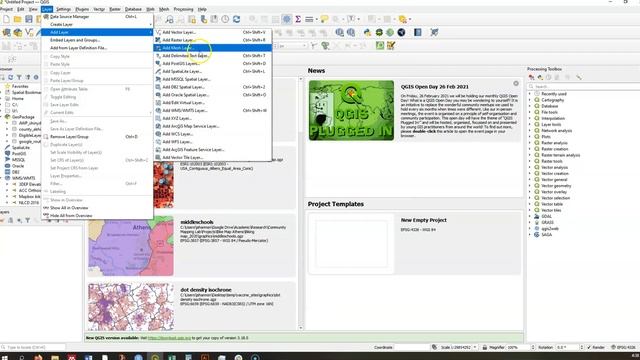Adjust the Magnifier spin box arrows
Viewport: 640px width, 360px height.
click(533, 347)
